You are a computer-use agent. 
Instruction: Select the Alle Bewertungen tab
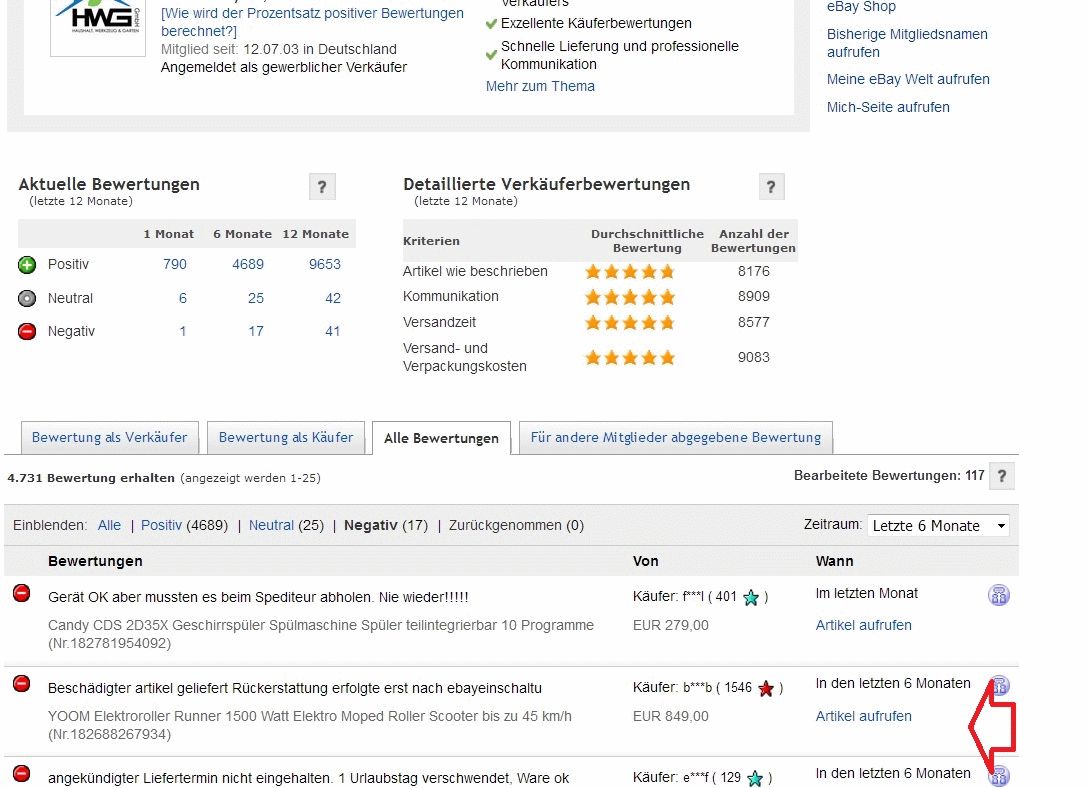(x=441, y=438)
